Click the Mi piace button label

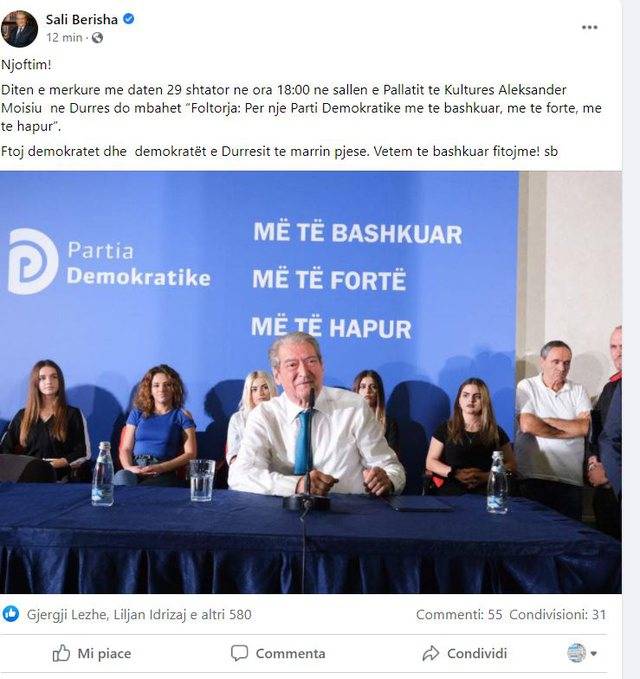pos(104,653)
